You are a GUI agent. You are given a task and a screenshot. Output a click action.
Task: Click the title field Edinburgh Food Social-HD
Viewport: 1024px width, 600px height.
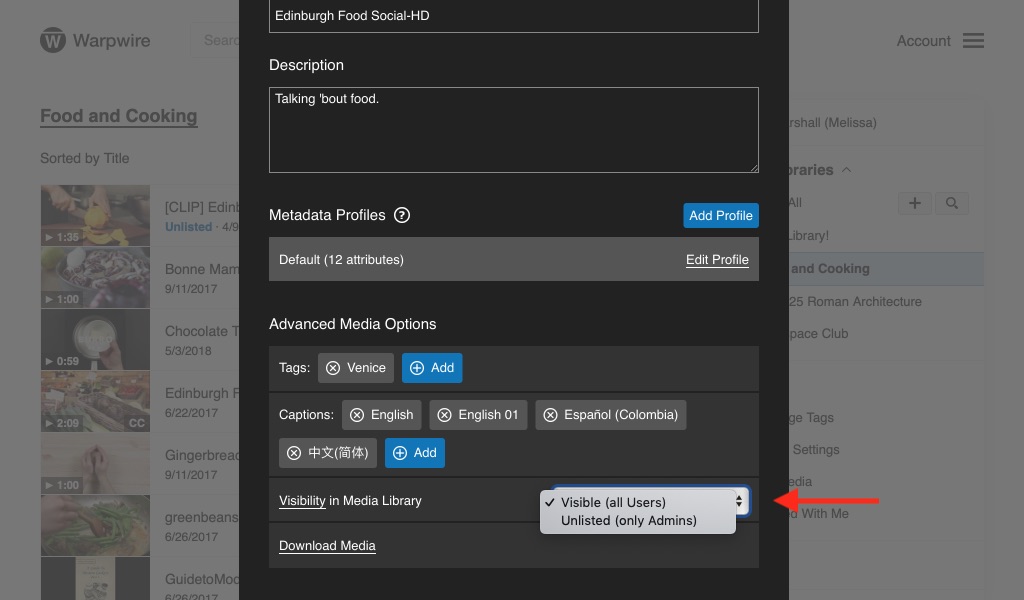[514, 16]
